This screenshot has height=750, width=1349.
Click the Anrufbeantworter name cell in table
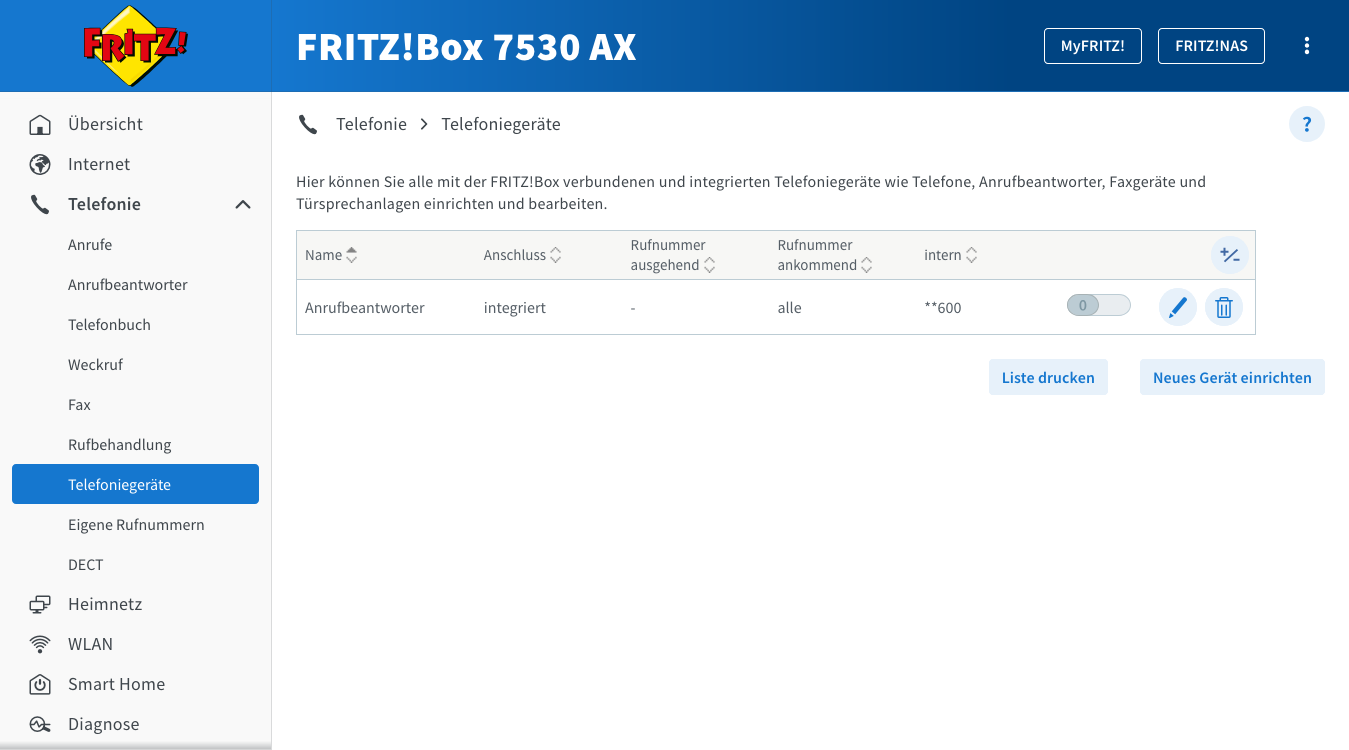click(x=365, y=308)
